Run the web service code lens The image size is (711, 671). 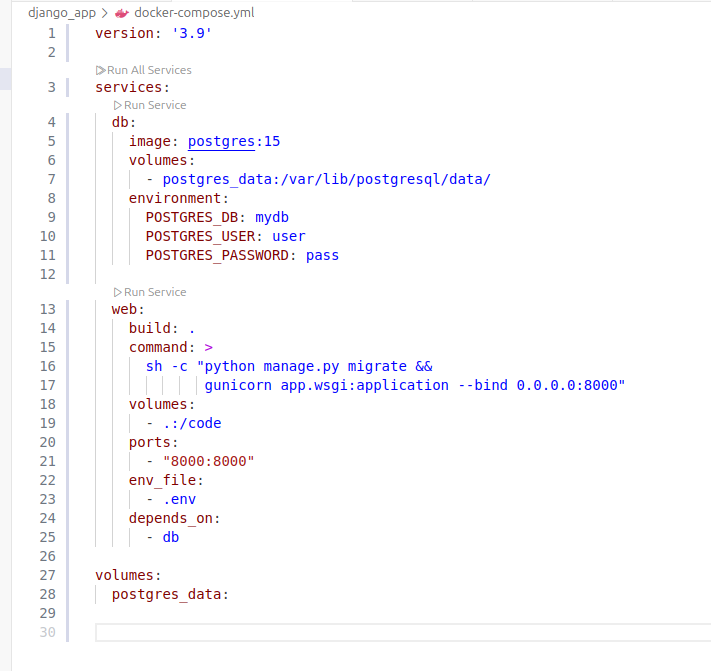150,292
